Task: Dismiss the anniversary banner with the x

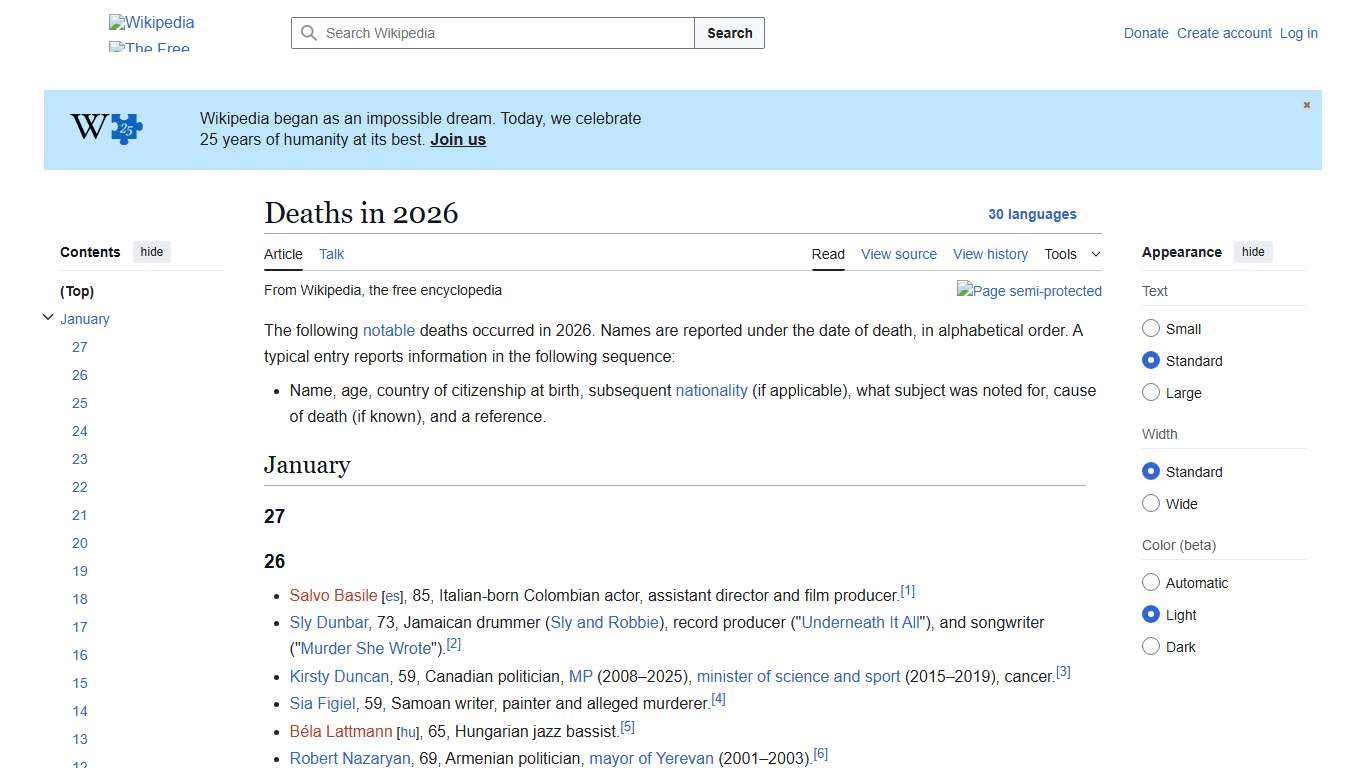Action: (x=1306, y=104)
